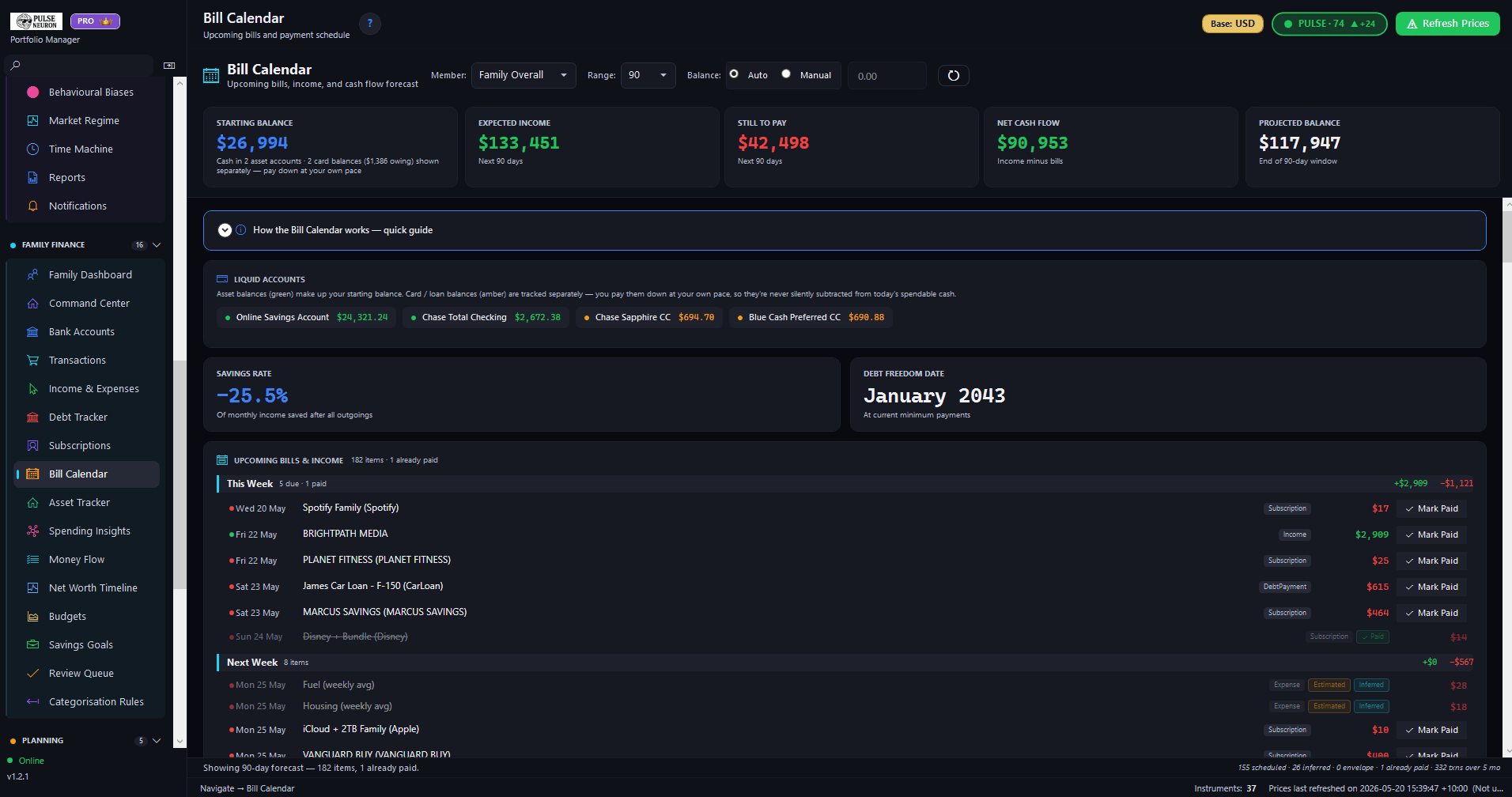Click the Online Savings Account chip
Image resolution: width=1512 pixels, height=797 pixels.
tap(306, 317)
